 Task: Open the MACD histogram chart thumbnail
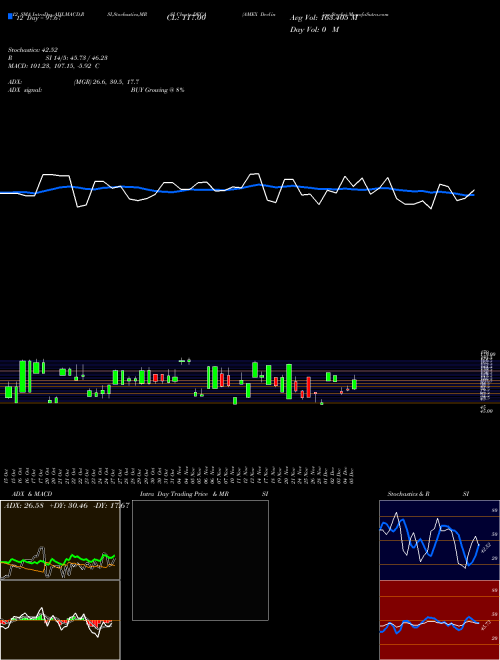pyautogui.click(x=60, y=620)
